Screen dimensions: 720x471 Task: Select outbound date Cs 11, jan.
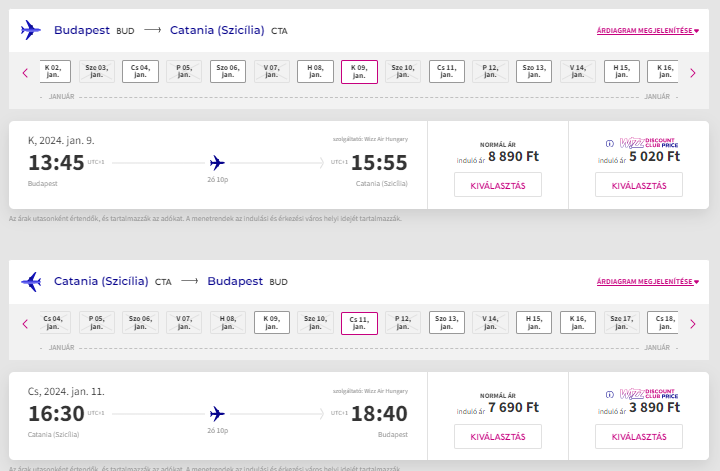point(447,72)
